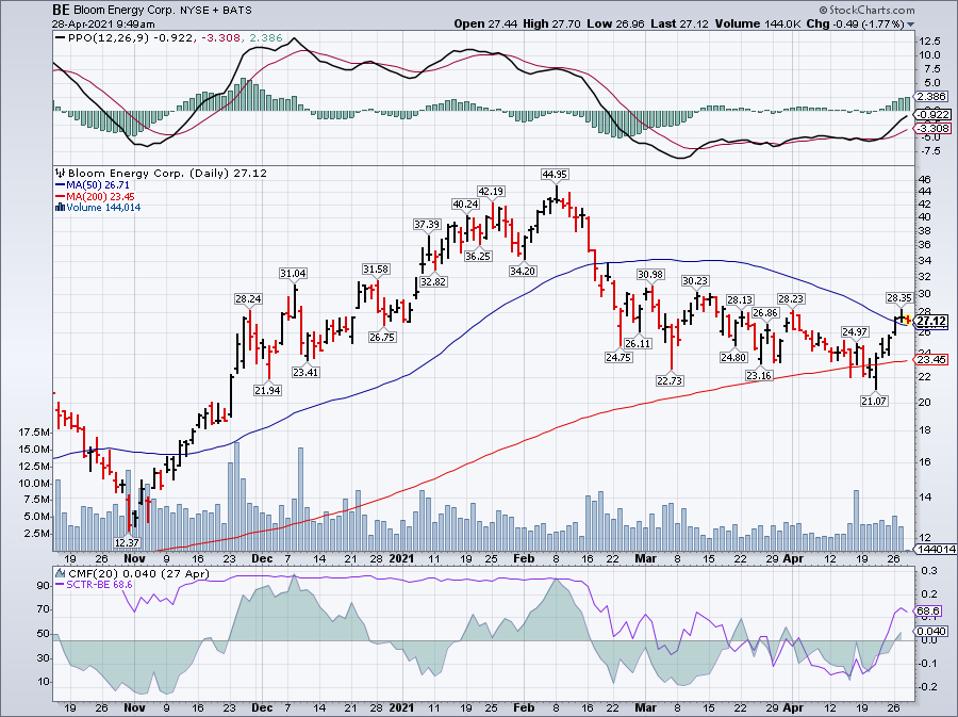The image size is (958, 717).
Task: Select the red MA(200) legend line
Action: [60, 197]
